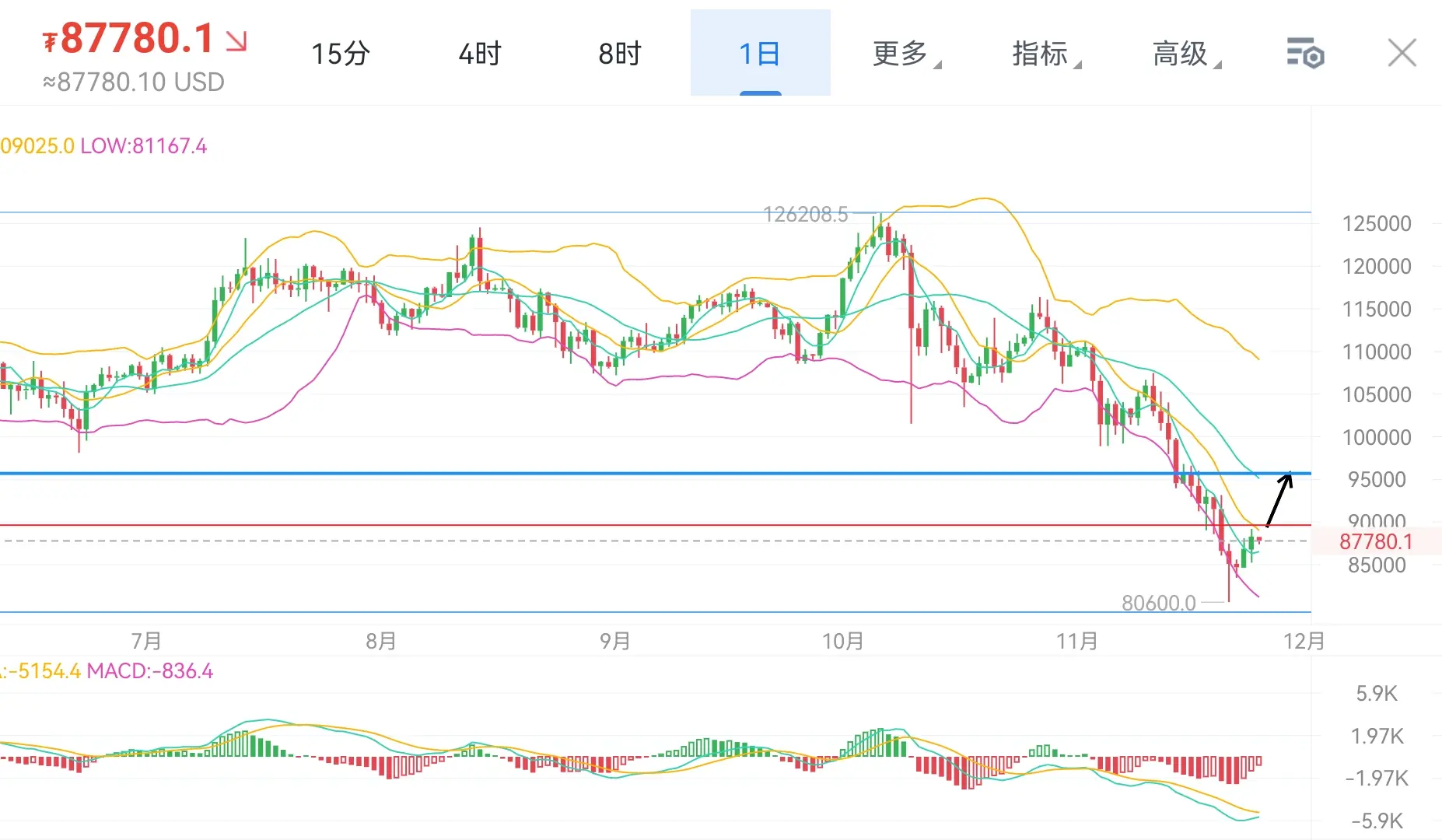Open the 高级 advanced dropdown
This screenshot has width=1442, height=840.
click(1186, 54)
